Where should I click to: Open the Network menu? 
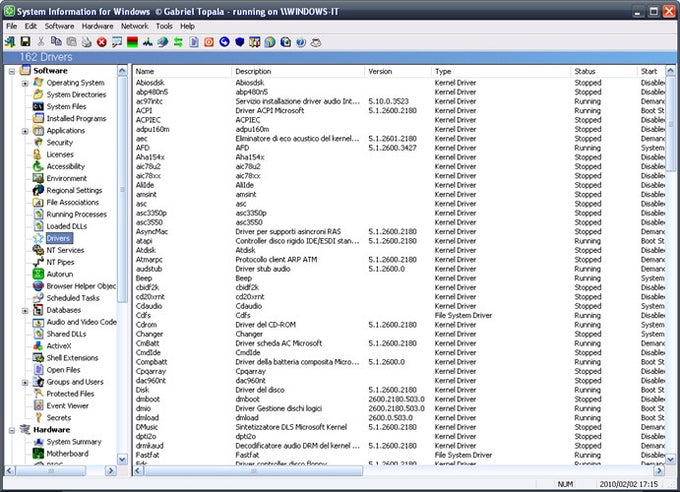tap(134, 26)
